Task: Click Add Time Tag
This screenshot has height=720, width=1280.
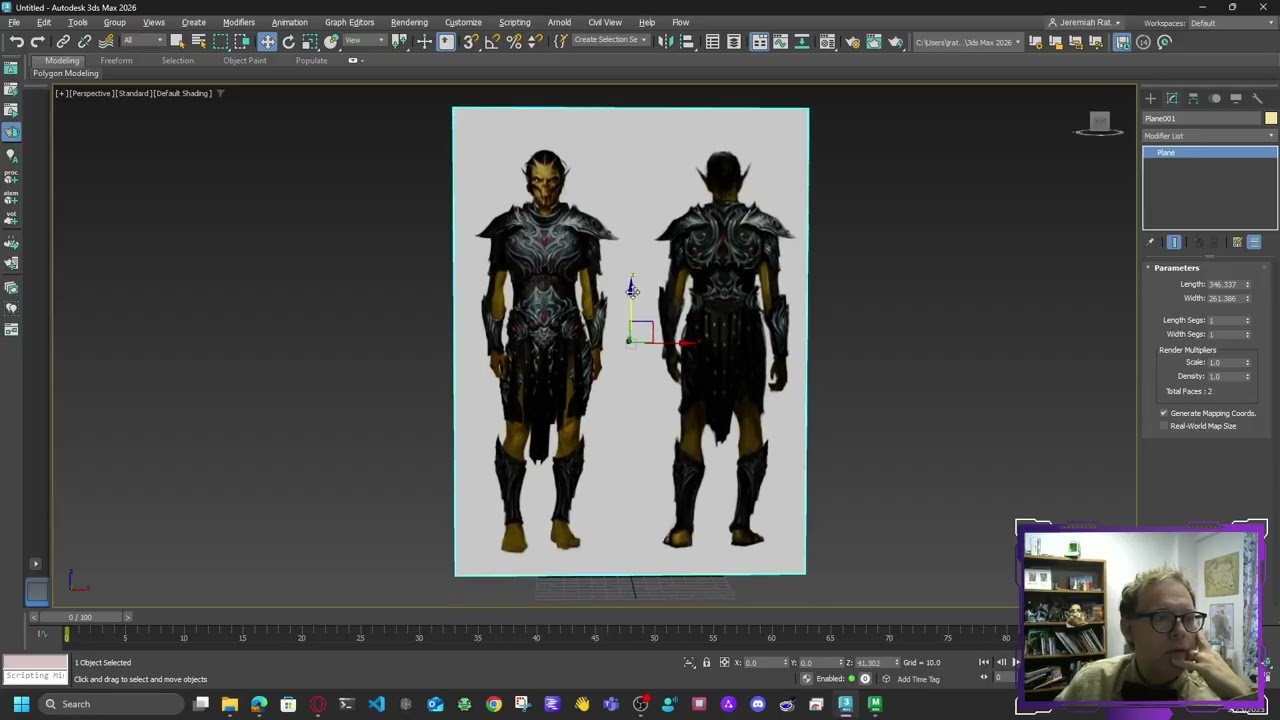Action: point(918,679)
